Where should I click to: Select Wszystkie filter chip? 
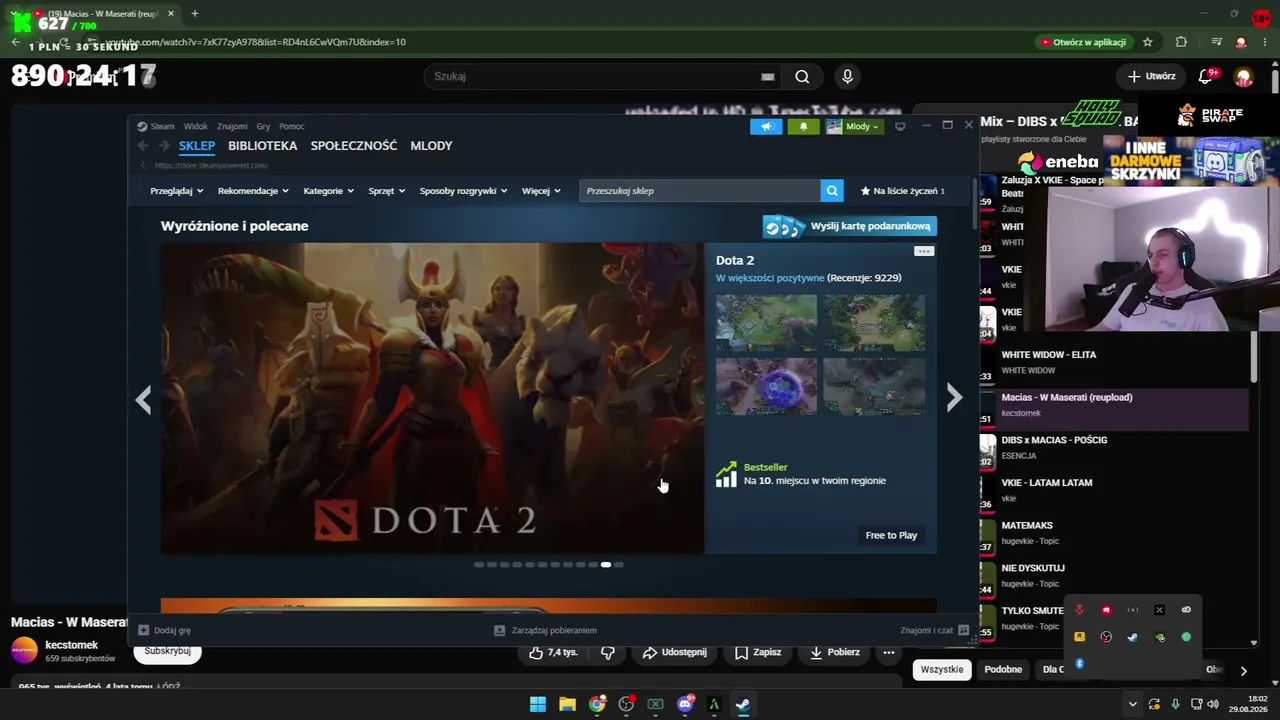click(942, 670)
